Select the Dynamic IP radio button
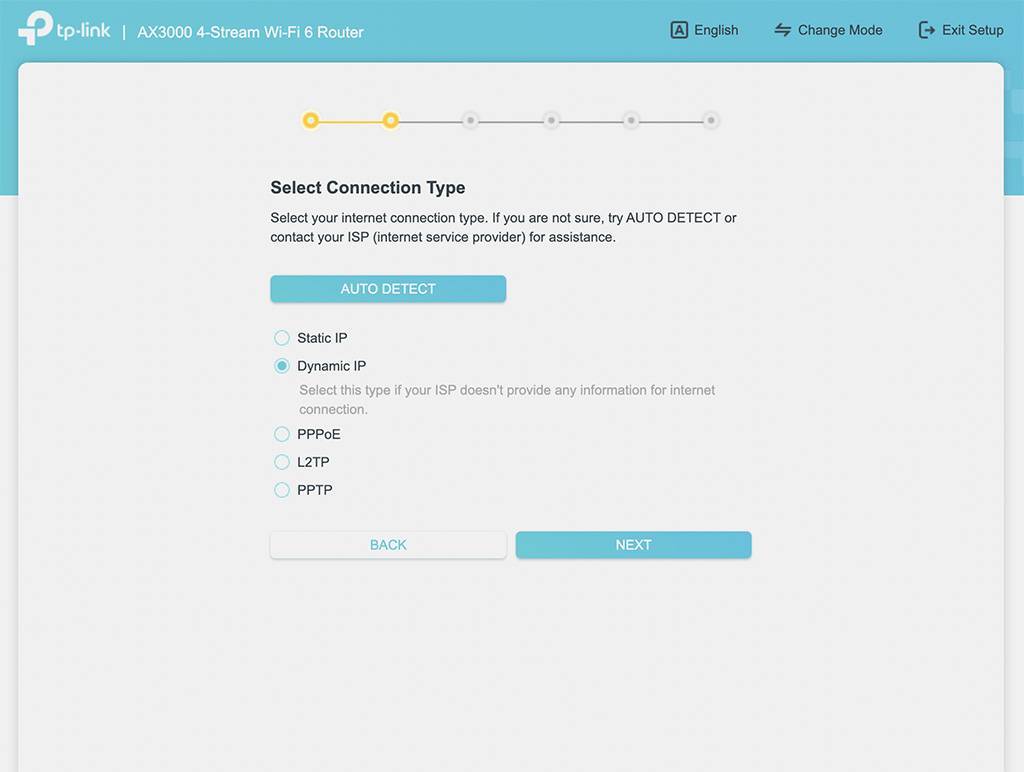This screenshot has width=1024, height=772. (282, 366)
